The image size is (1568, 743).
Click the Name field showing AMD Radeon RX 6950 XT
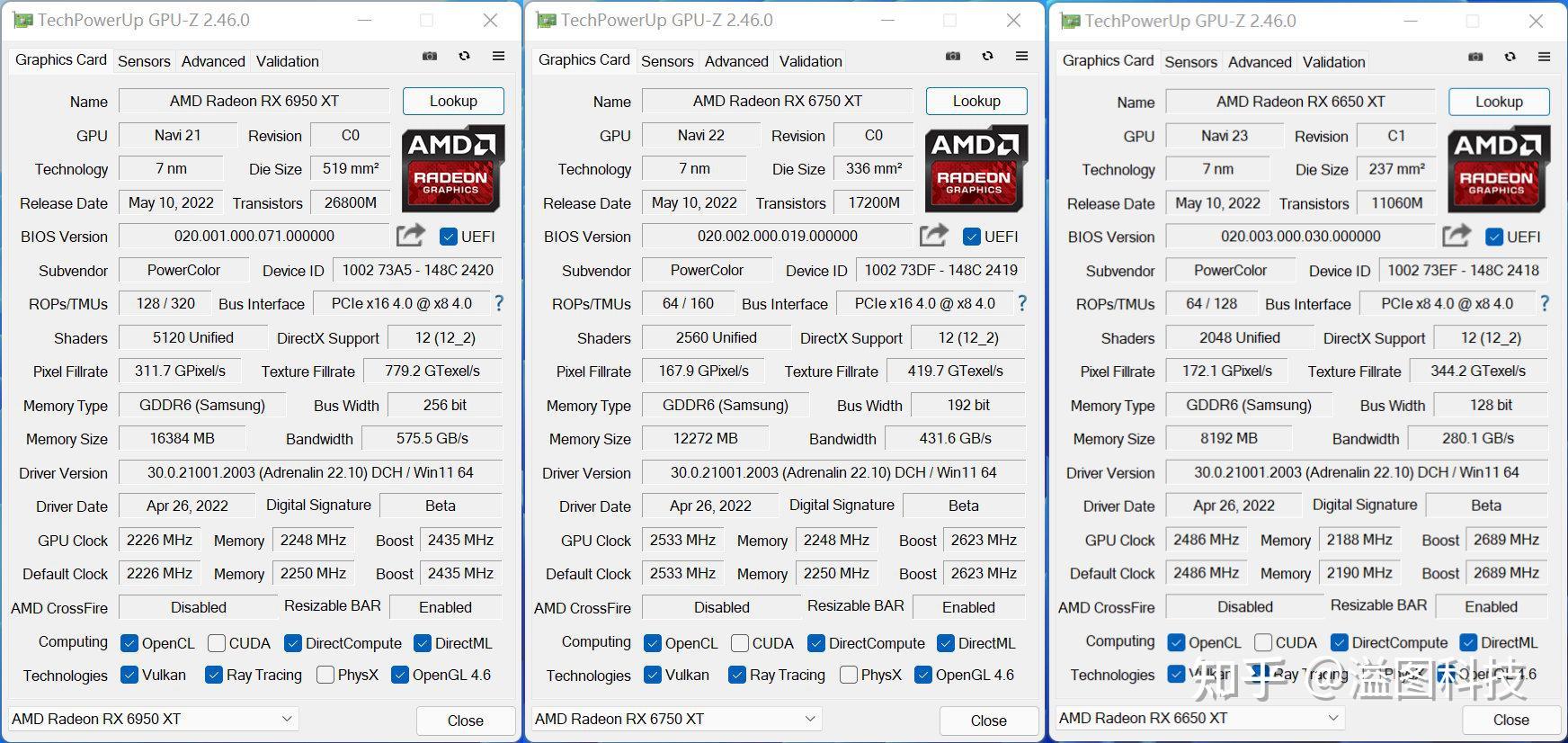254,101
